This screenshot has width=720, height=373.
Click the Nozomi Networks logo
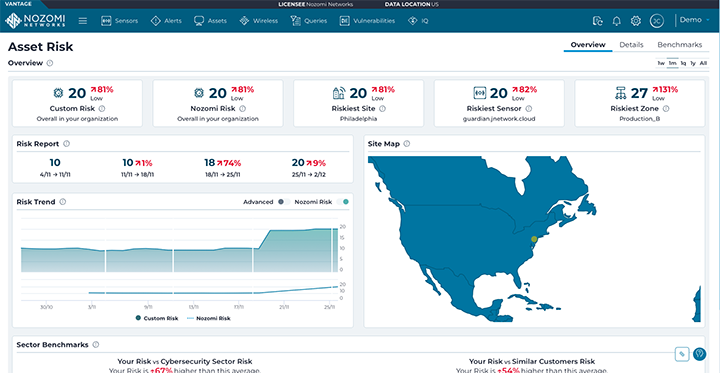tap(35, 21)
